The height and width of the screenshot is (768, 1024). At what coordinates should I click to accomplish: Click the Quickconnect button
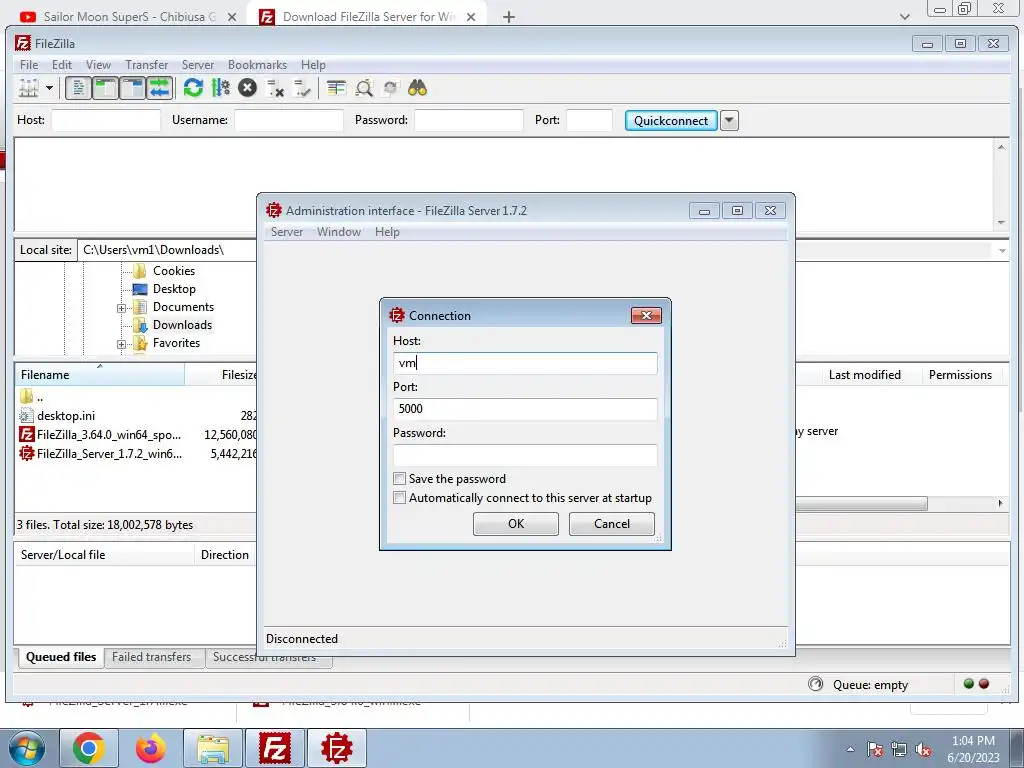click(x=671, y=120)
